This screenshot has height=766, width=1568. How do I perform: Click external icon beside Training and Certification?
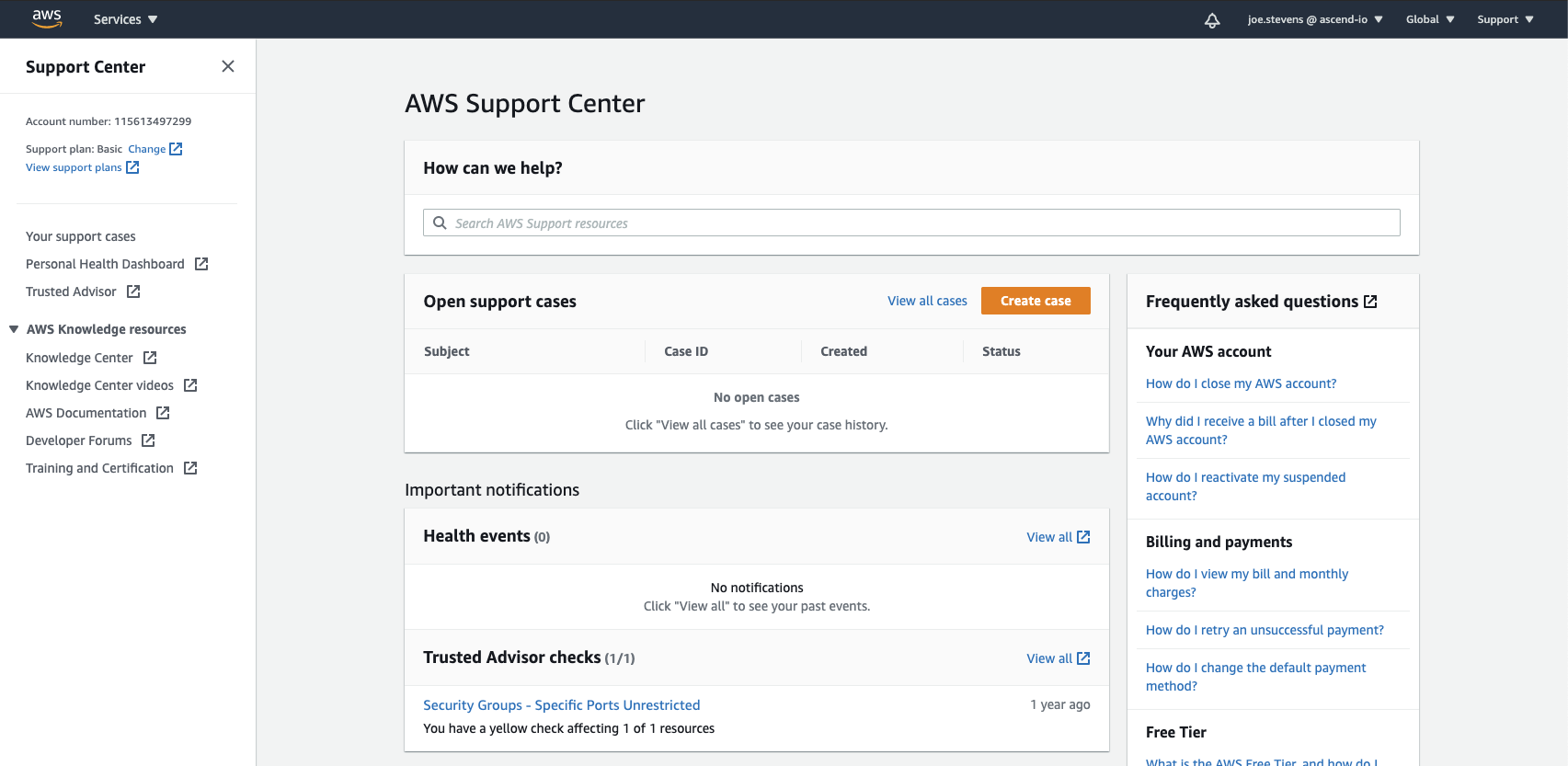tap(190, 468)
